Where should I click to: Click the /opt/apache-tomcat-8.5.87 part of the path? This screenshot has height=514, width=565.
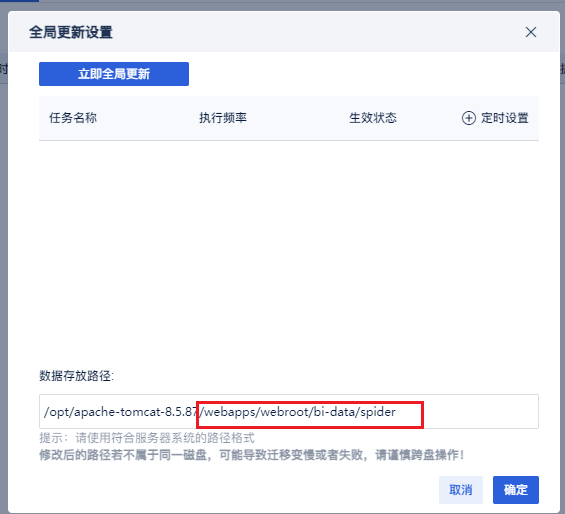point(121,412)
